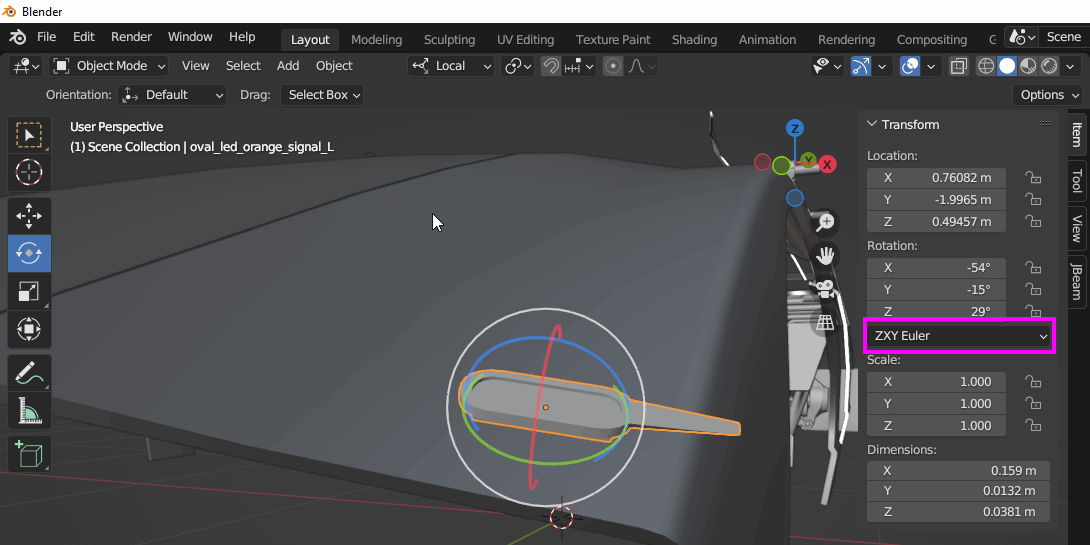The width and height of the screenshot is (1090, 545).
Task: Toggle the Scale Z lock
Action: 1033,426
